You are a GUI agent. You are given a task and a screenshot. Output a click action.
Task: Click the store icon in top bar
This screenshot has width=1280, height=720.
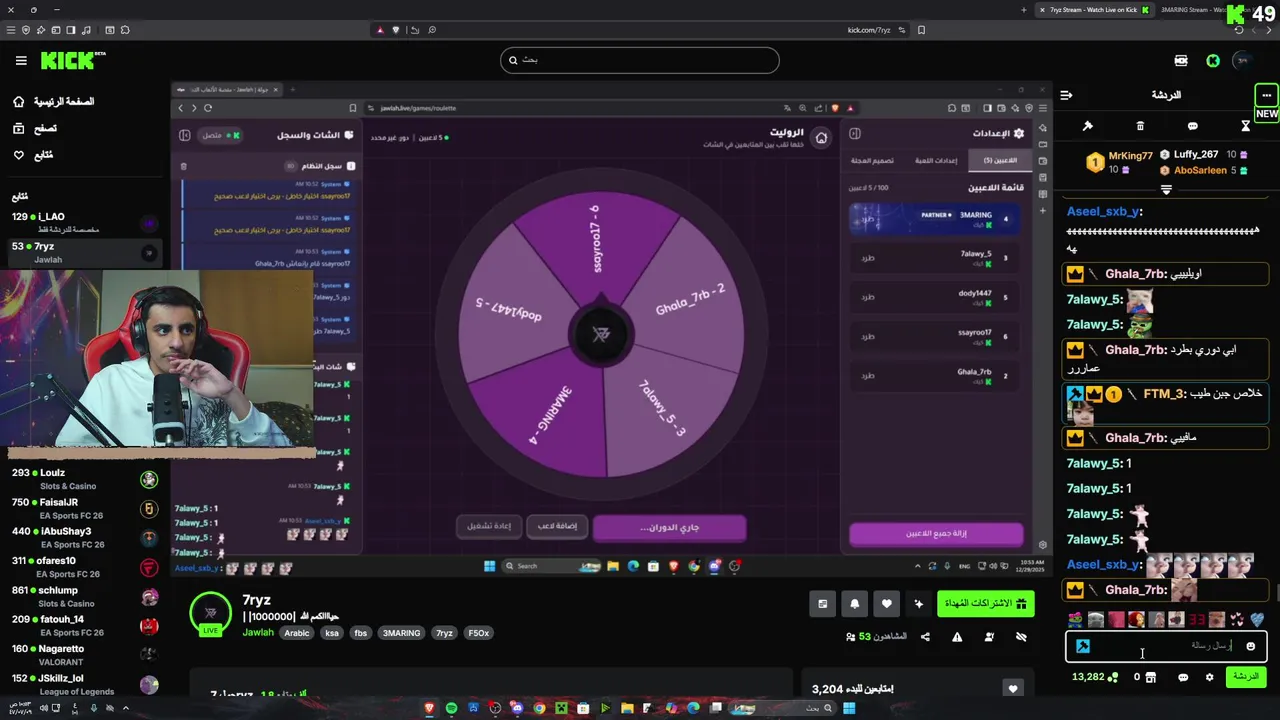1181,61
